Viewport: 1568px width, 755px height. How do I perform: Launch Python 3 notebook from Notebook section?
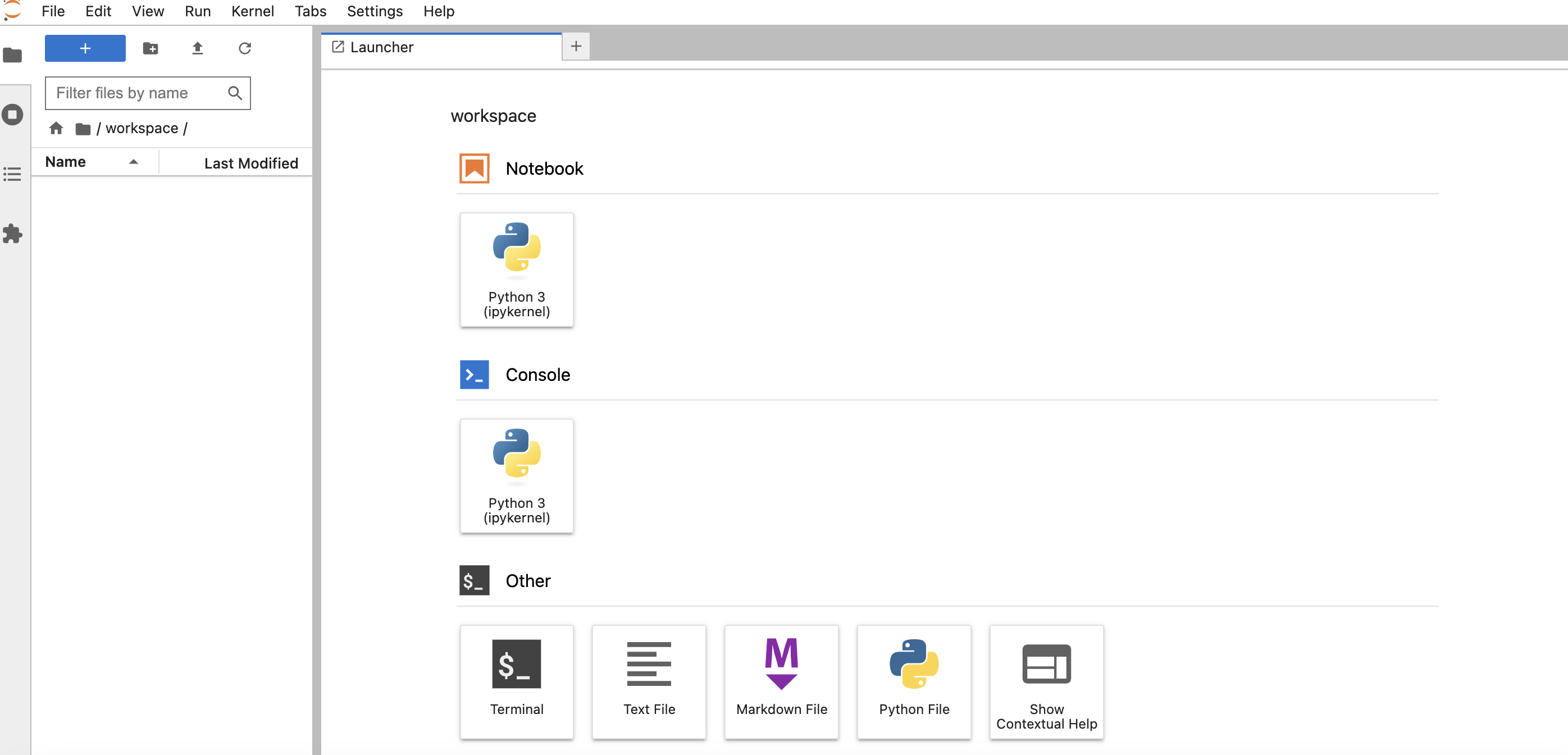tap(516, 269)
